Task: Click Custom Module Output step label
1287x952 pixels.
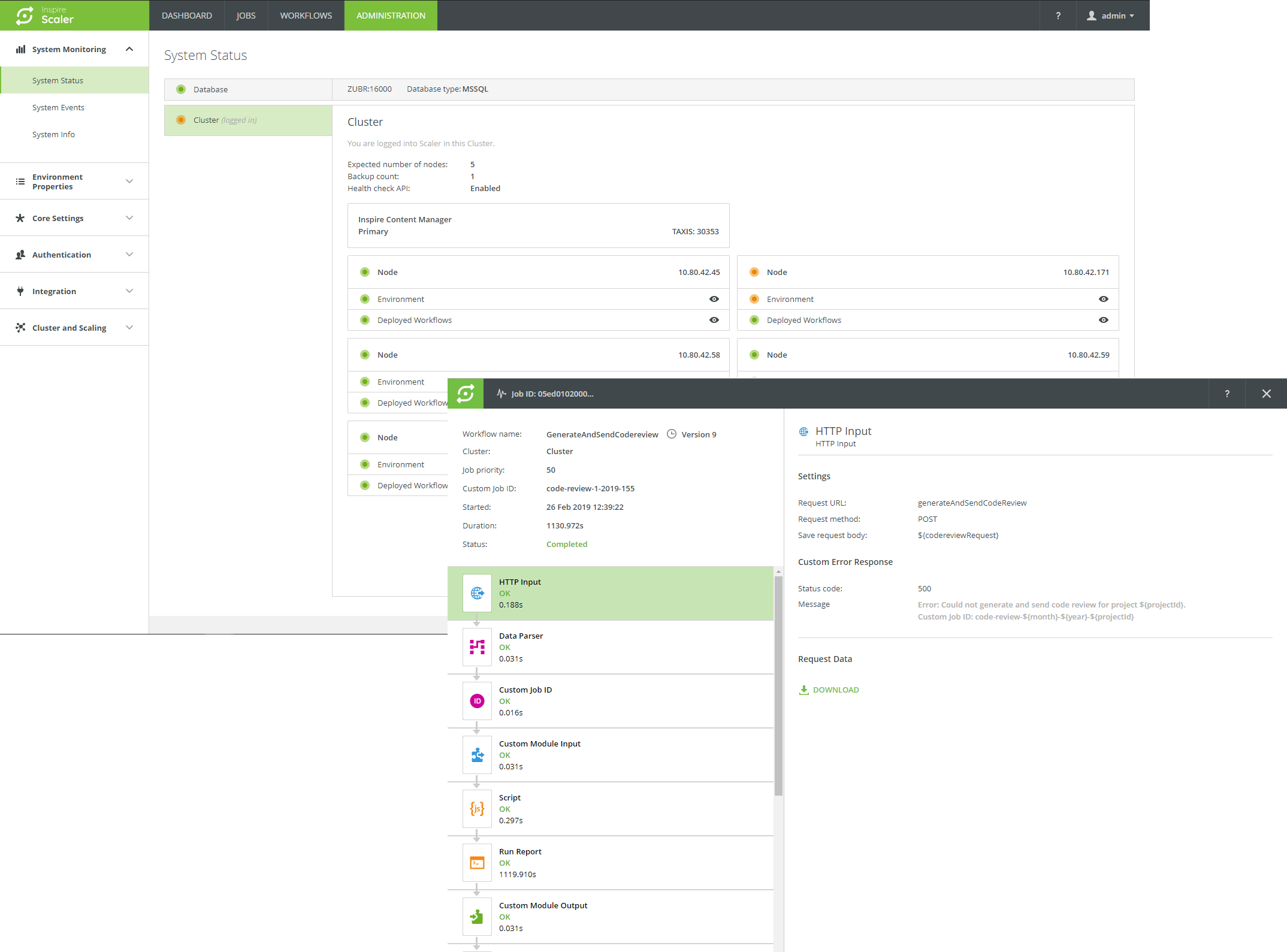Action: (x=543, y=905)
